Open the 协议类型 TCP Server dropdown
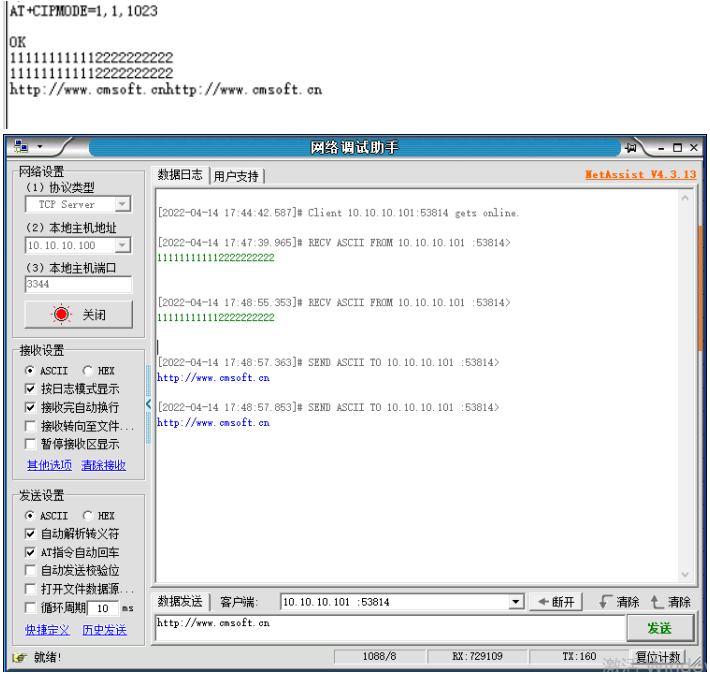This screenshot has height=674, width=710. click(122, 204)
